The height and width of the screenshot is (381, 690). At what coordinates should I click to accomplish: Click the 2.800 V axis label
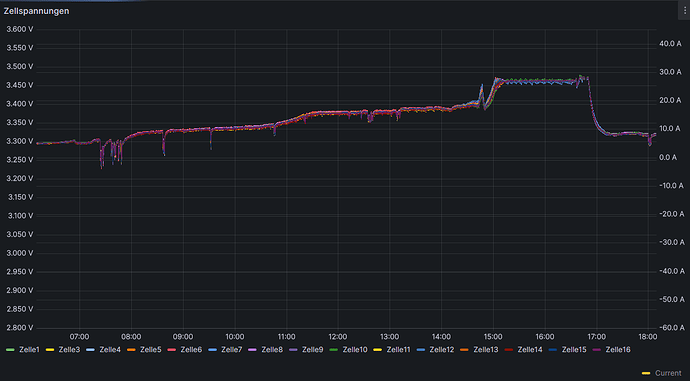(19, 328)
